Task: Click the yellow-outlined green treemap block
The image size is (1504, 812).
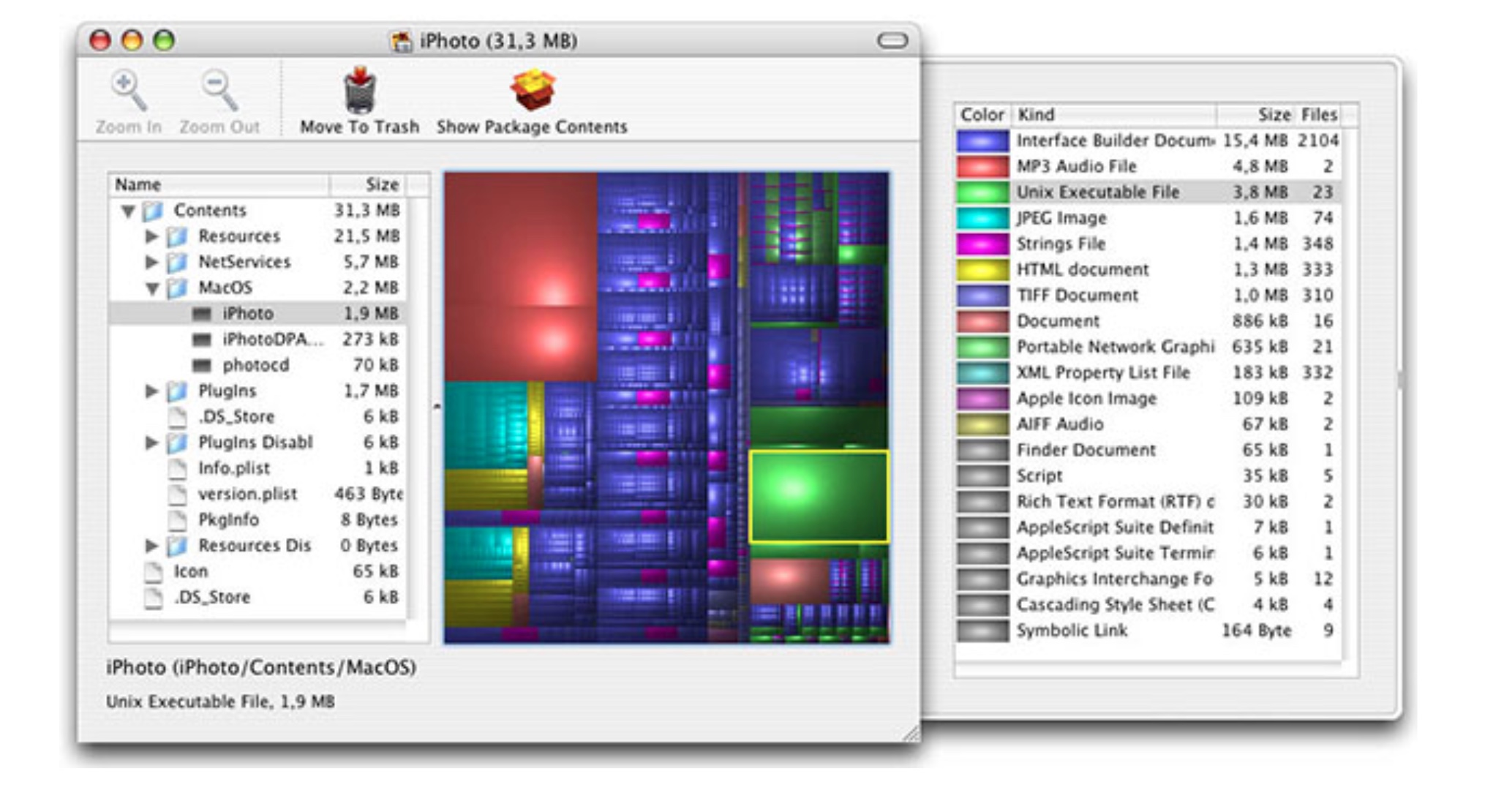Action: pos(819,497)
